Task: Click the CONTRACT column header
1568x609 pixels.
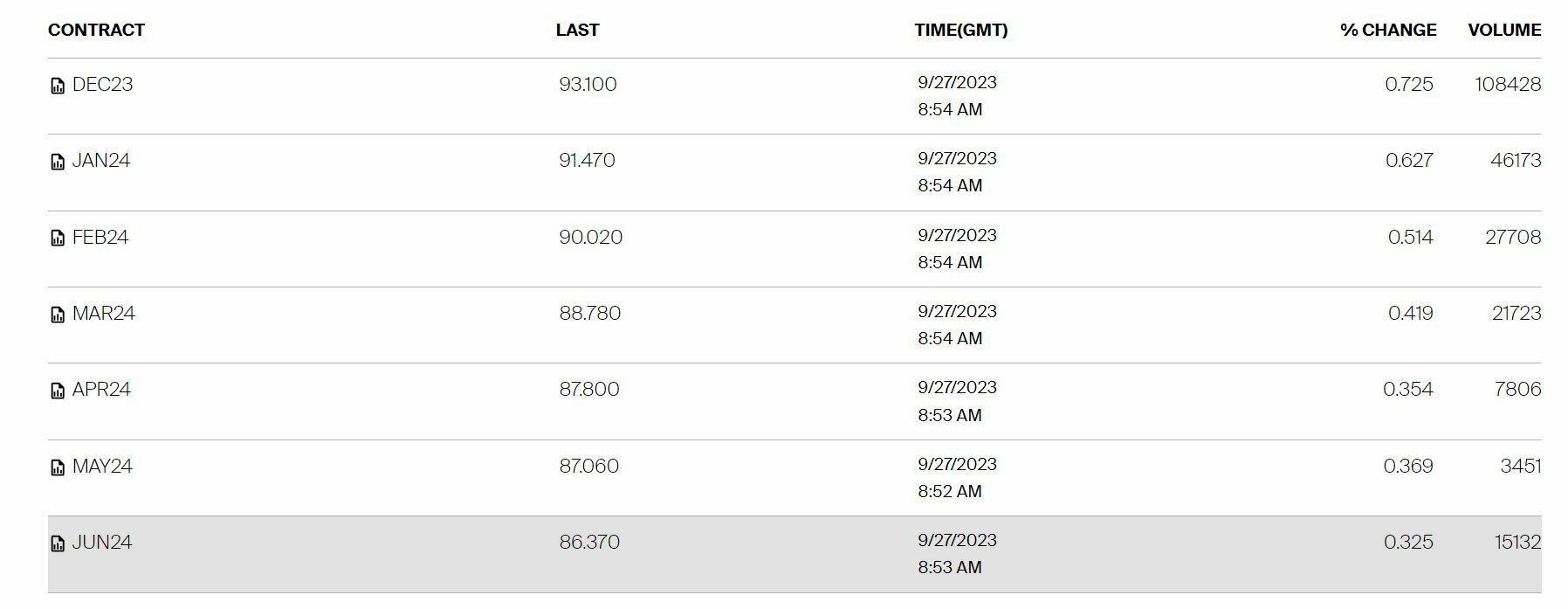Action: click(x=96, y=30)
